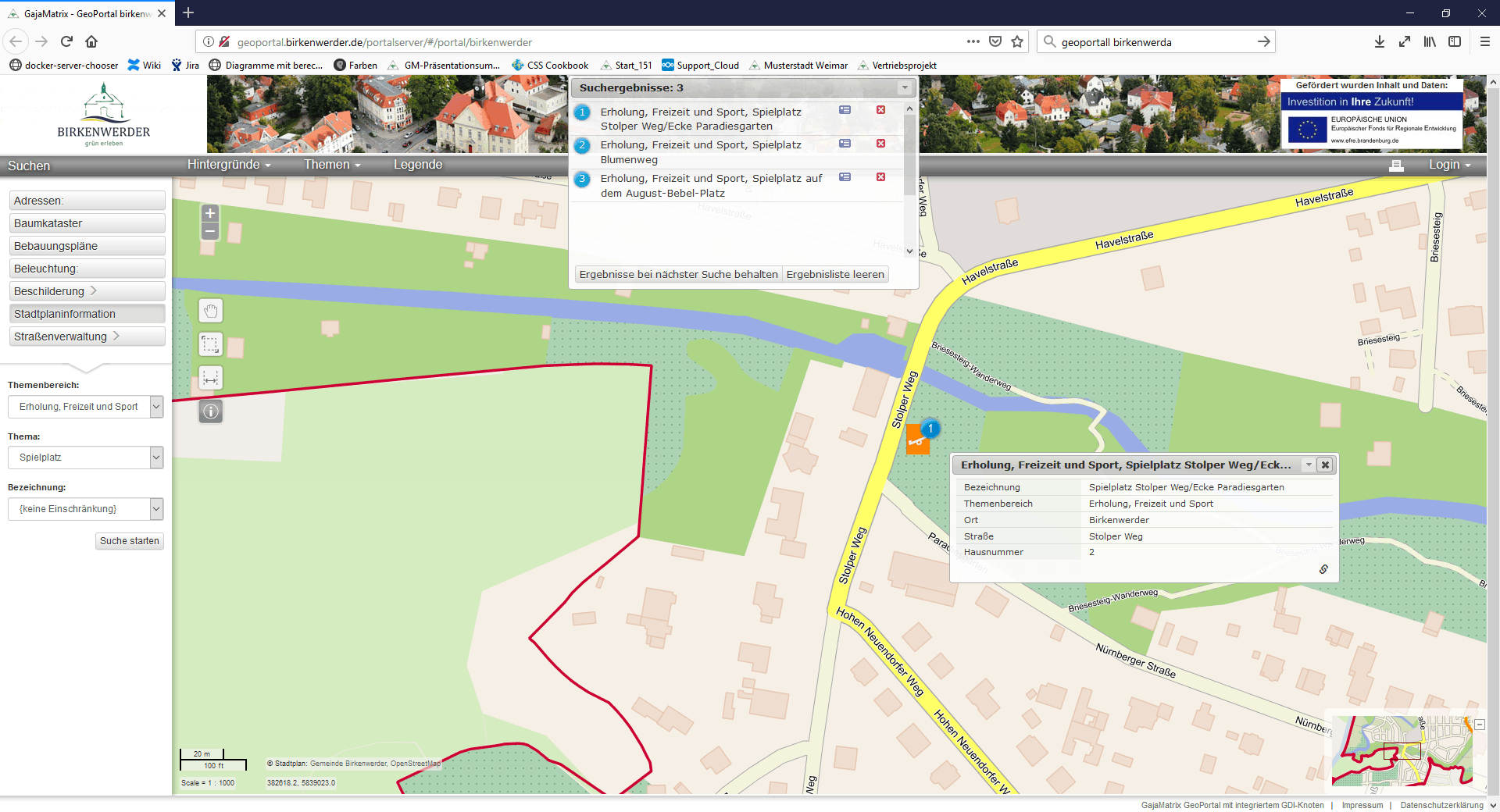Screen dimensions: 1500x812
Task: Remove the August-Bebel-Platz search result
Action: (x=880, y=177)
